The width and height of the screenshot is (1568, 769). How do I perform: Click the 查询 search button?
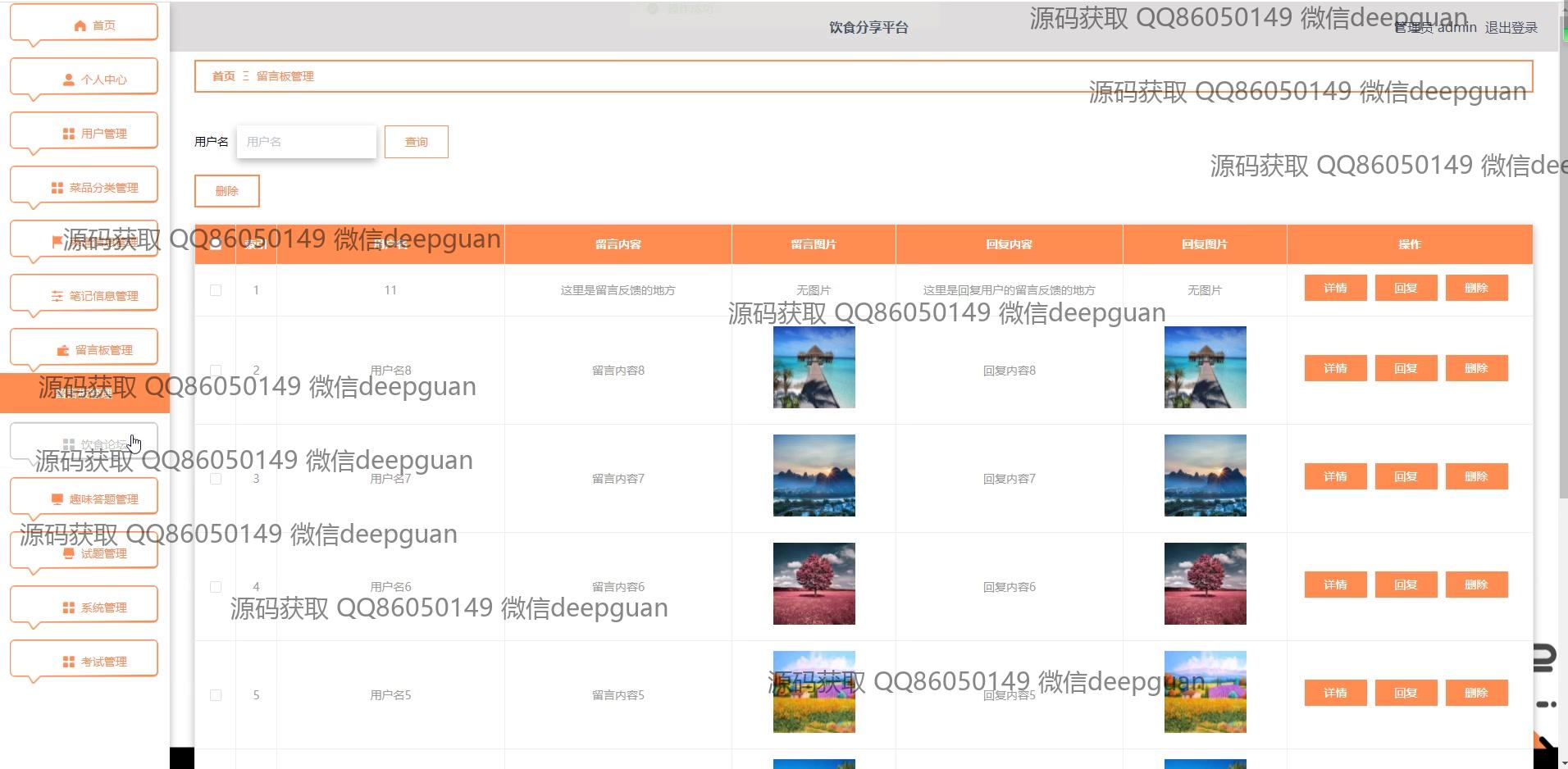[x=417, y=142]
